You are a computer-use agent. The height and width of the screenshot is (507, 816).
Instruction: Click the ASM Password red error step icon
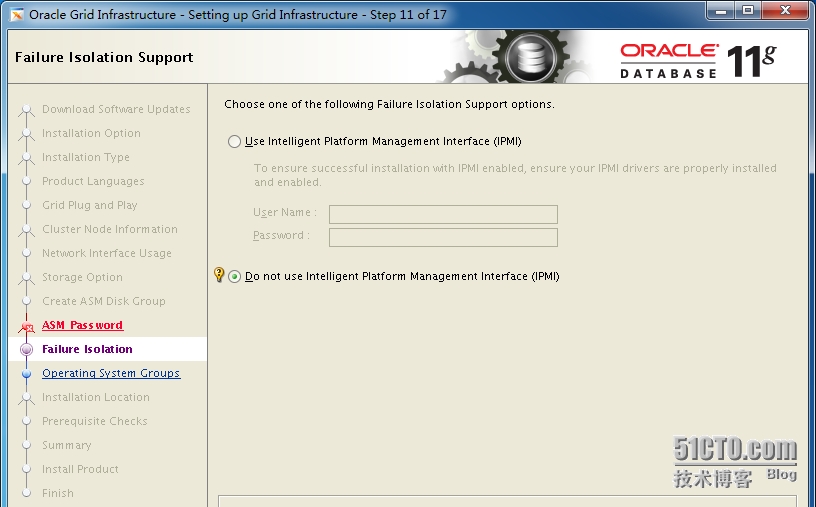(x=27, y=326)
